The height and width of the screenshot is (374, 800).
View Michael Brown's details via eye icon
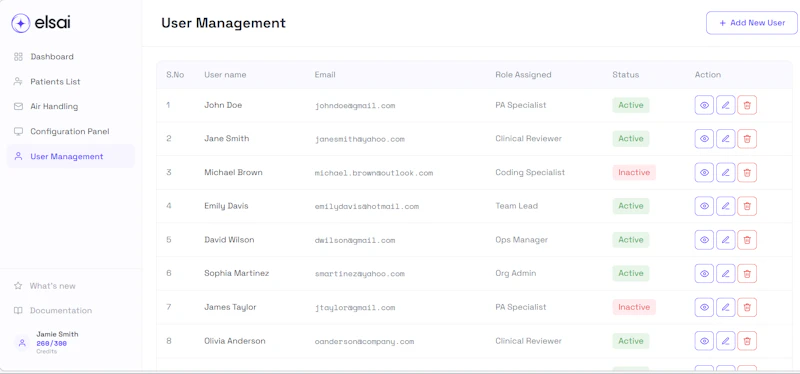tap(704, 172)
